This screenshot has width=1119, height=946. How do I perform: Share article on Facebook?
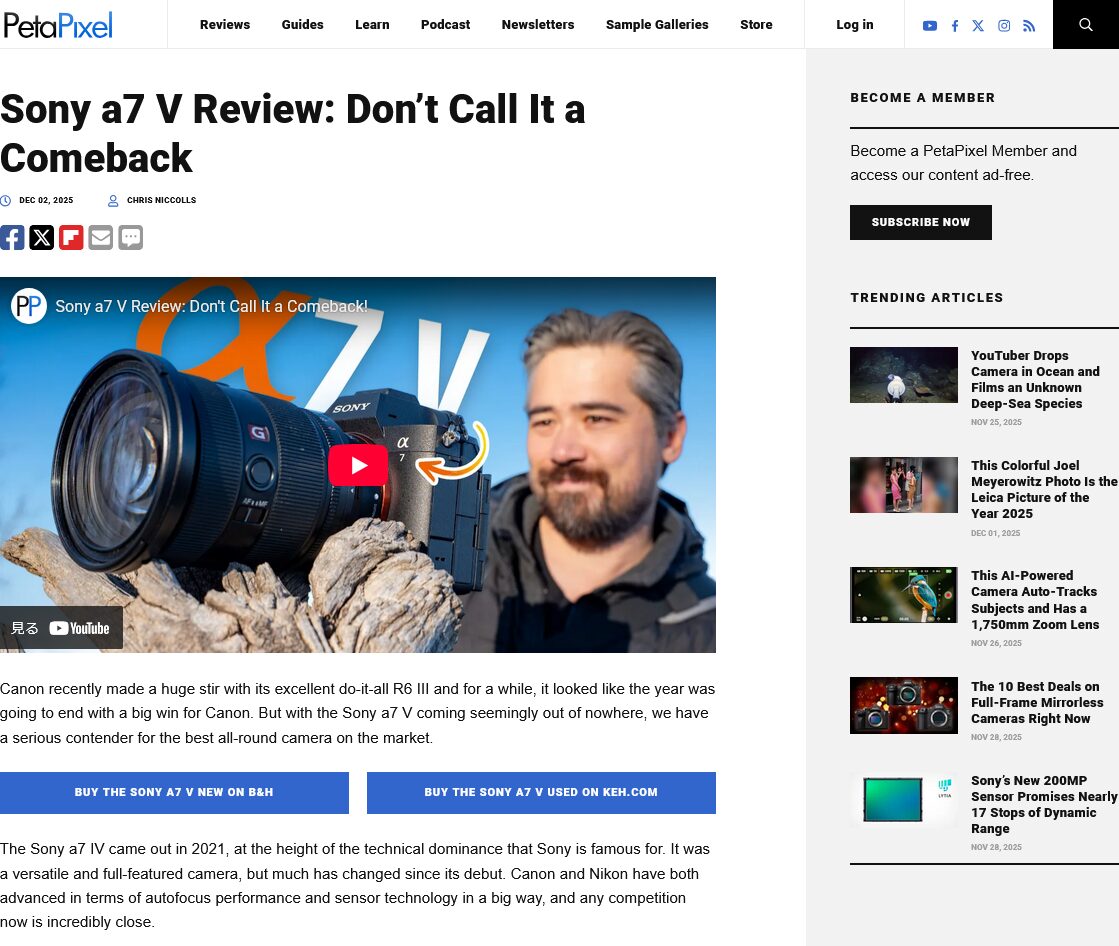point(12,238)
